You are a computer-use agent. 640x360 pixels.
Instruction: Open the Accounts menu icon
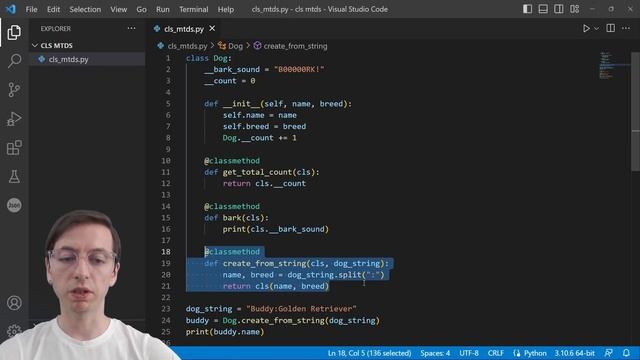[x=14, y=303]
